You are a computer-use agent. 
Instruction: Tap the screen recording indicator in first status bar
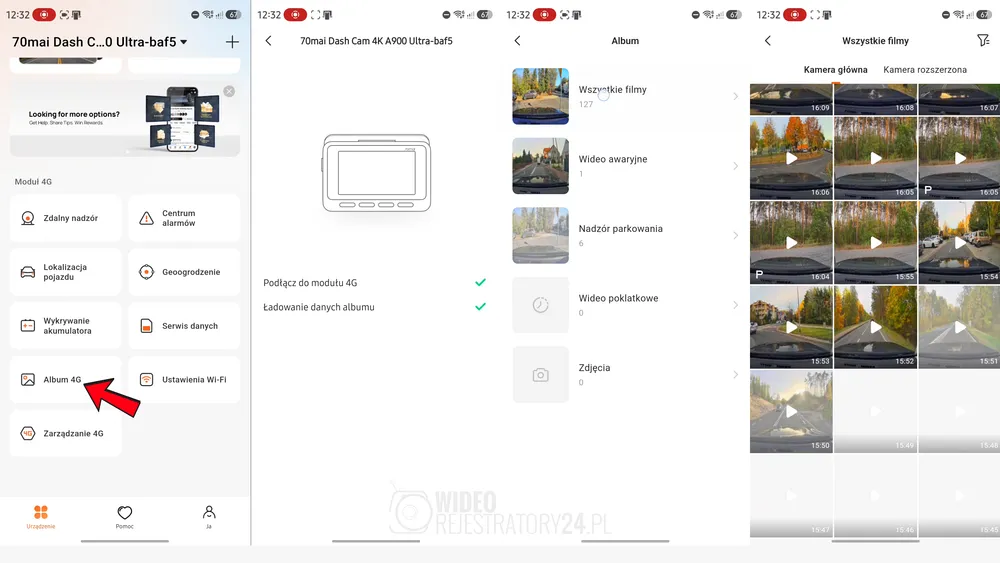coord(44,14)
